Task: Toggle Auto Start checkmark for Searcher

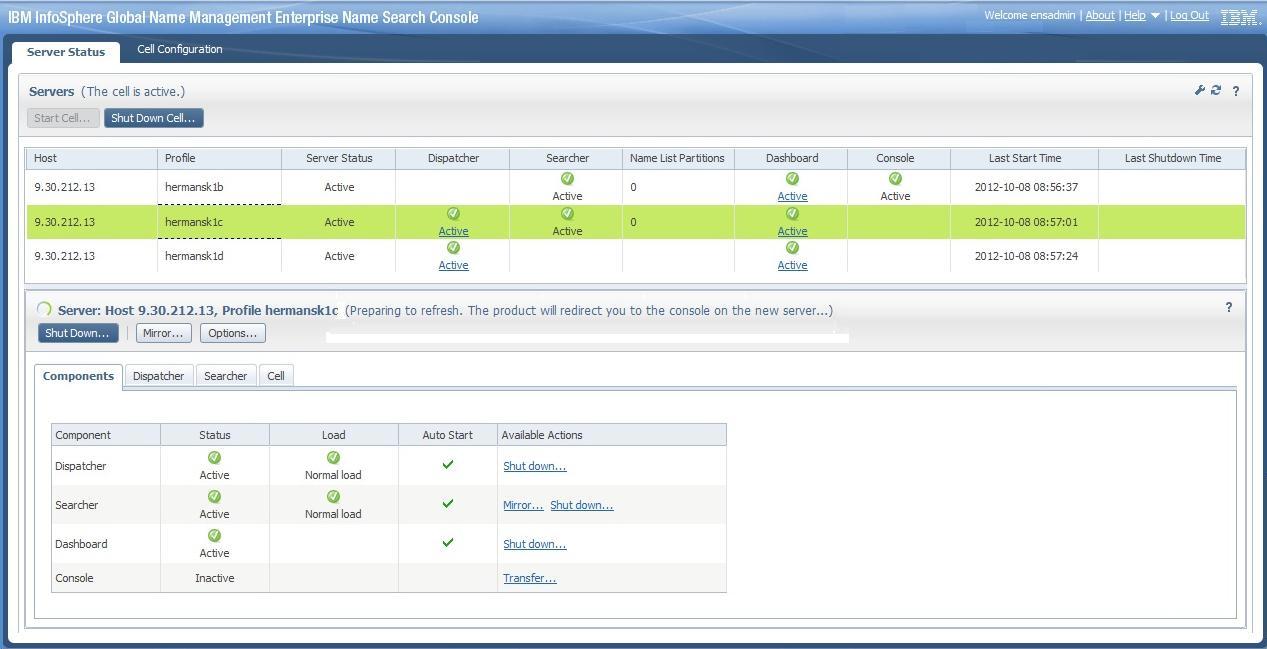Action: pyautogui.click(x=447, y=504)
